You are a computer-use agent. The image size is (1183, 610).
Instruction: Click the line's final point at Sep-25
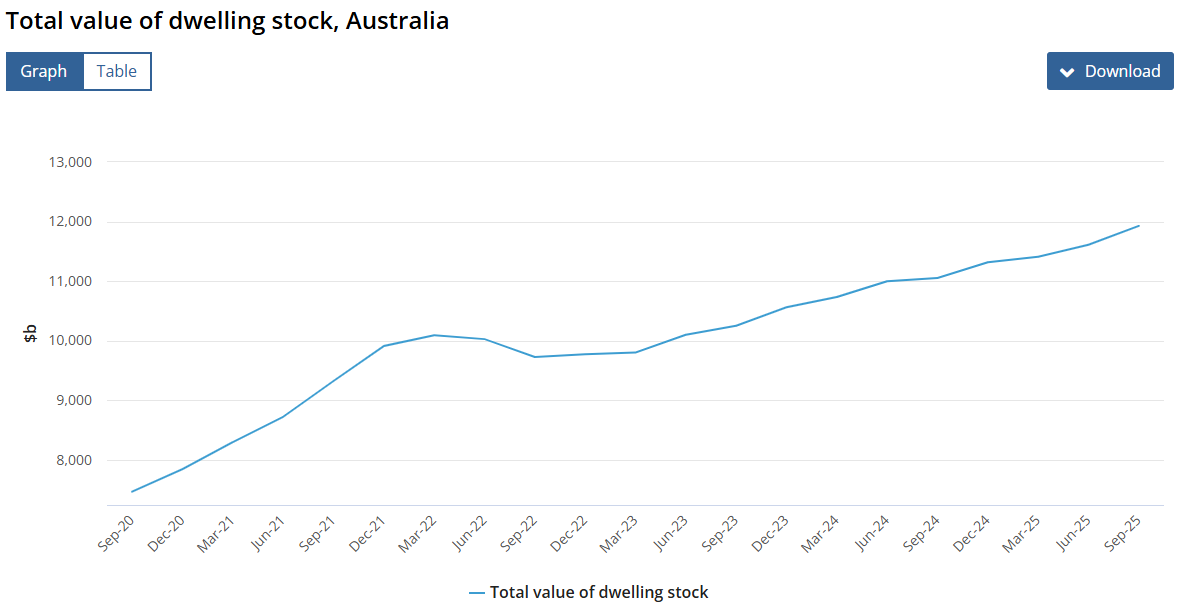pos(1139,226)
